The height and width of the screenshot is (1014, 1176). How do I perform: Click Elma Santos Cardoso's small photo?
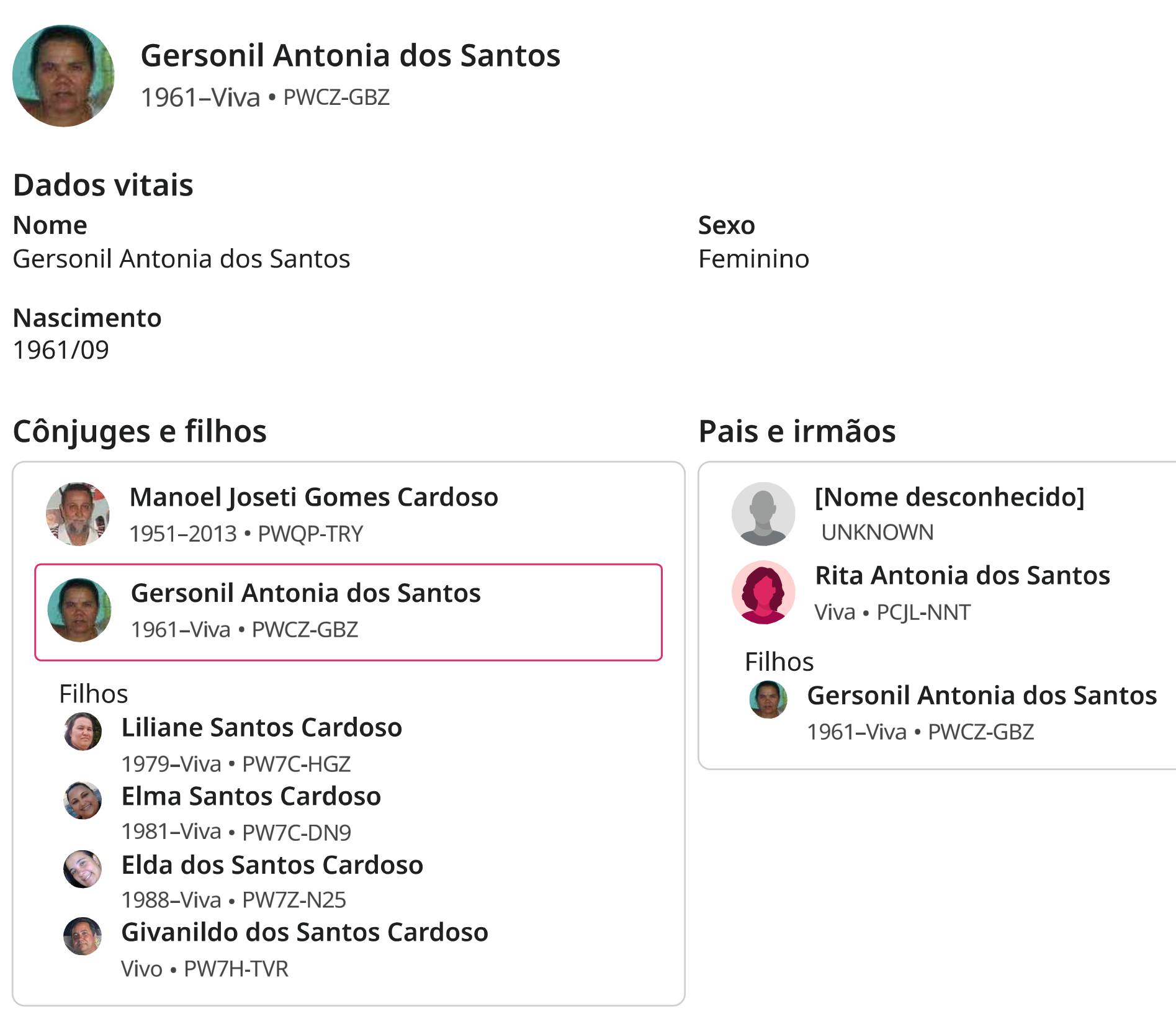(x=83, y=800)
